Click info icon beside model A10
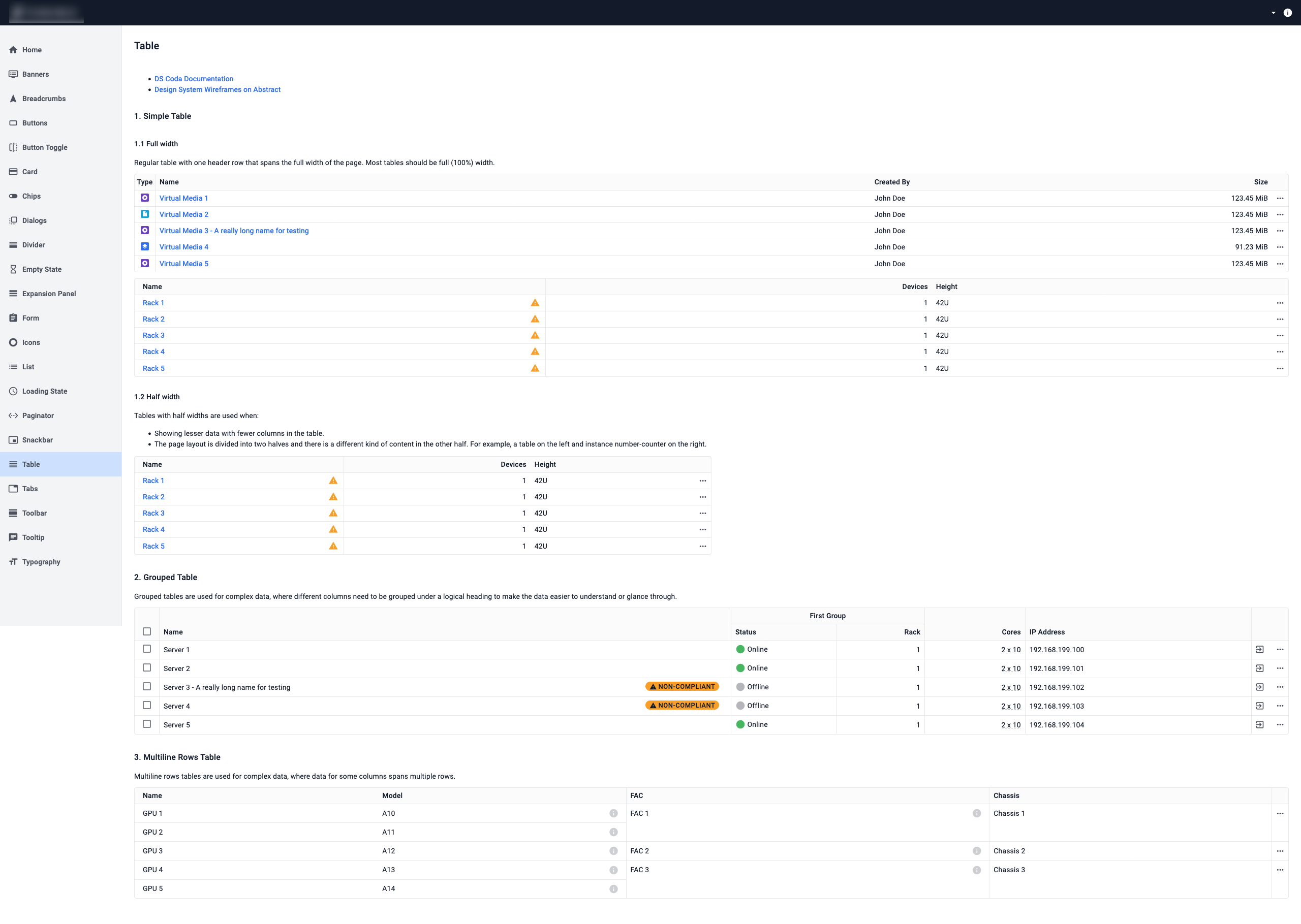This screenshot has width=1301, height=924. click(x=613, y=813)
